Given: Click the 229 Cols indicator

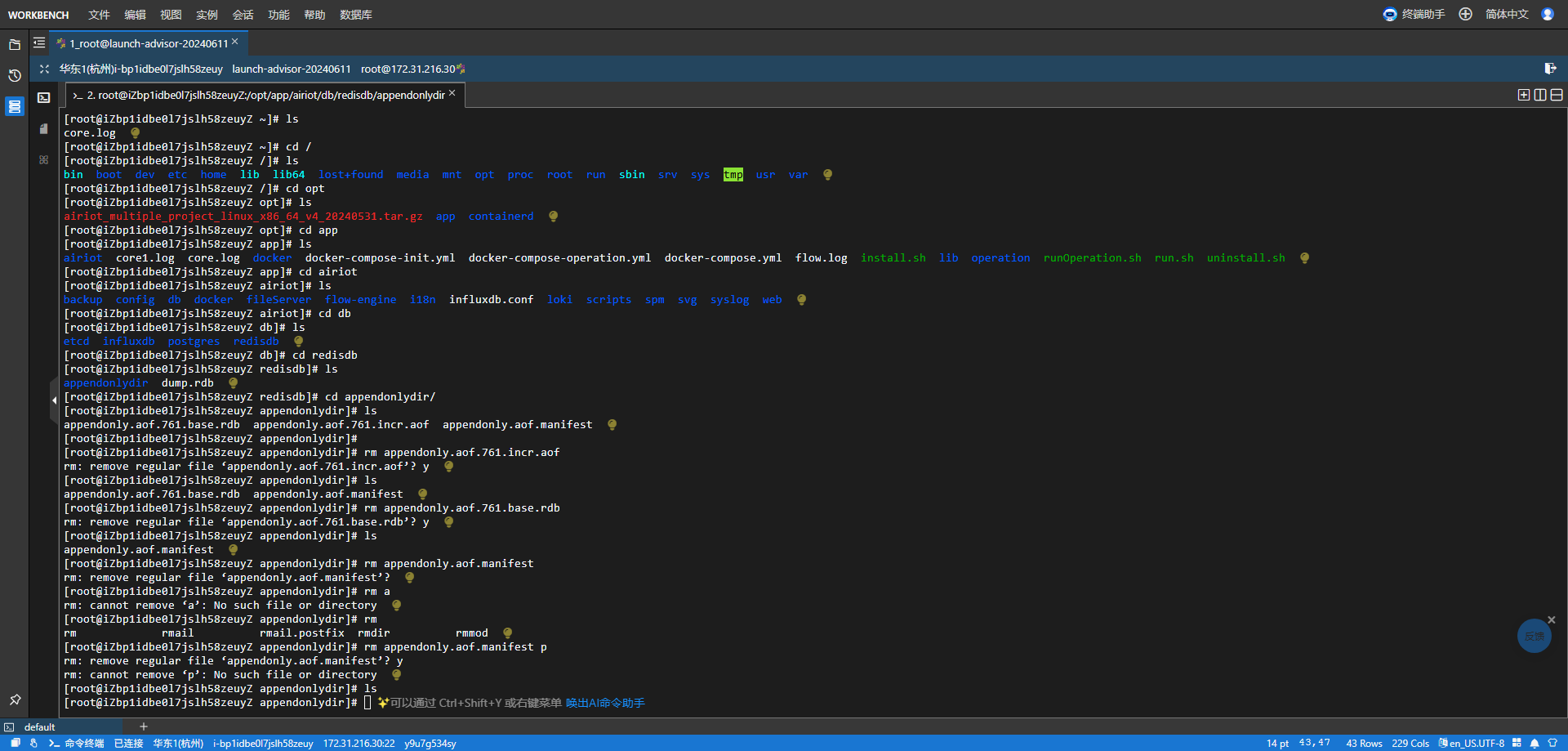Looking at the screenshot, I should pyautogui.click(x=1410, y=743).
